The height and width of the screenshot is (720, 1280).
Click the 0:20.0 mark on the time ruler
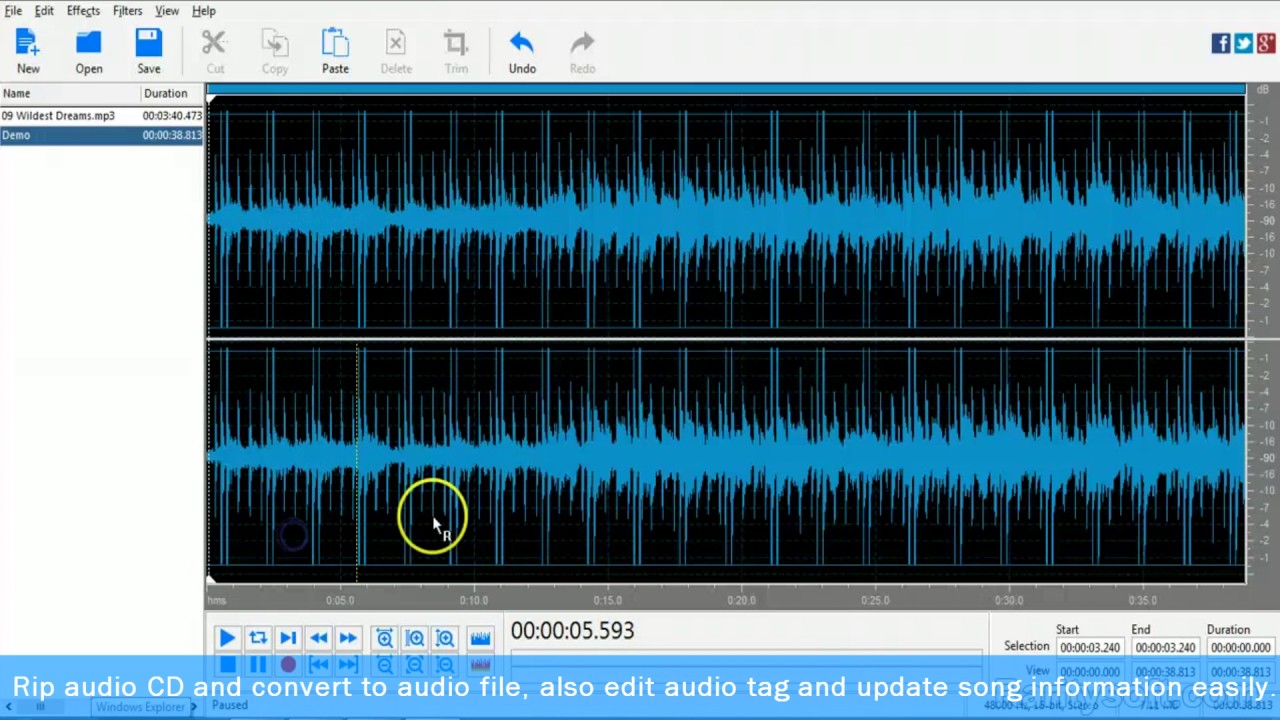pos(741,600)
